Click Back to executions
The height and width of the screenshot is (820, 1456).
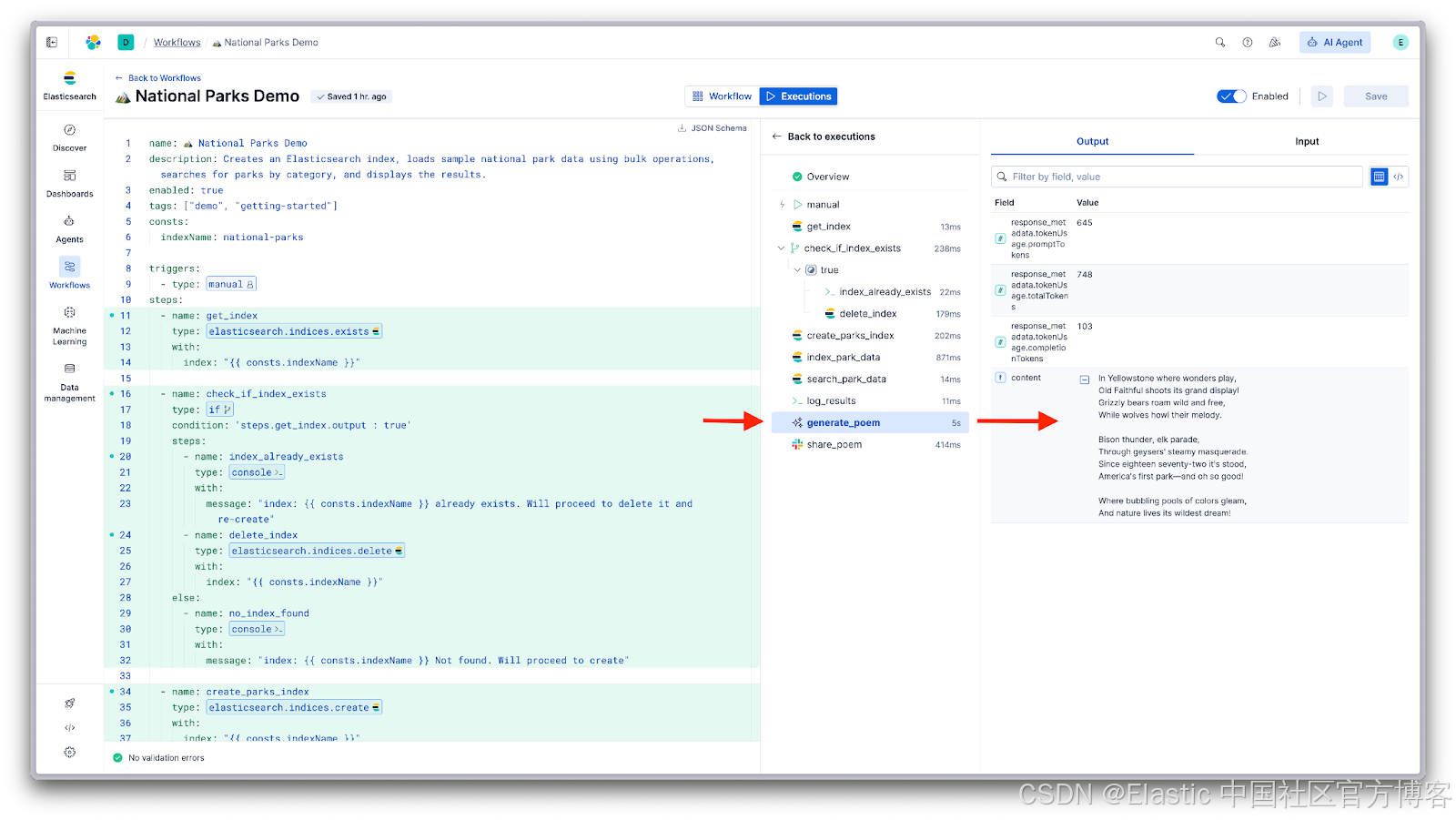click(x=824, y=137)
